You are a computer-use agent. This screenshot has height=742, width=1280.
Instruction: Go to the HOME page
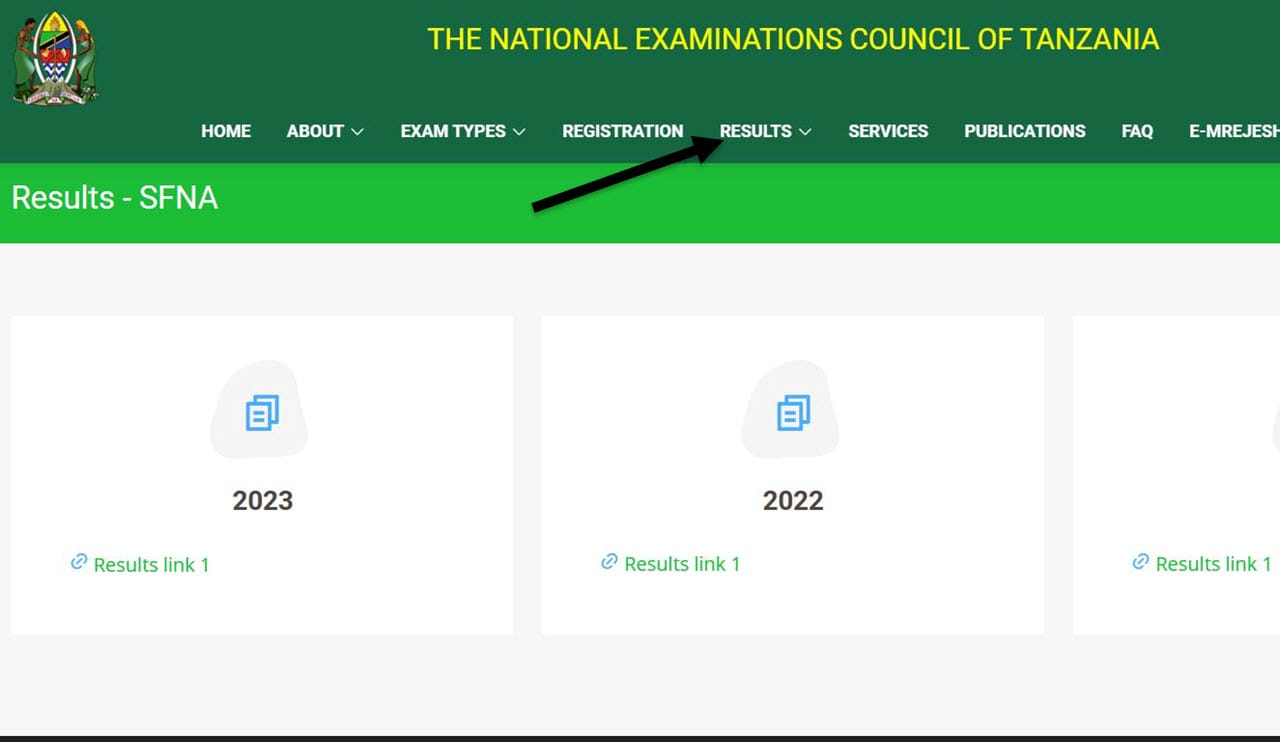click(x=225, y=131)
